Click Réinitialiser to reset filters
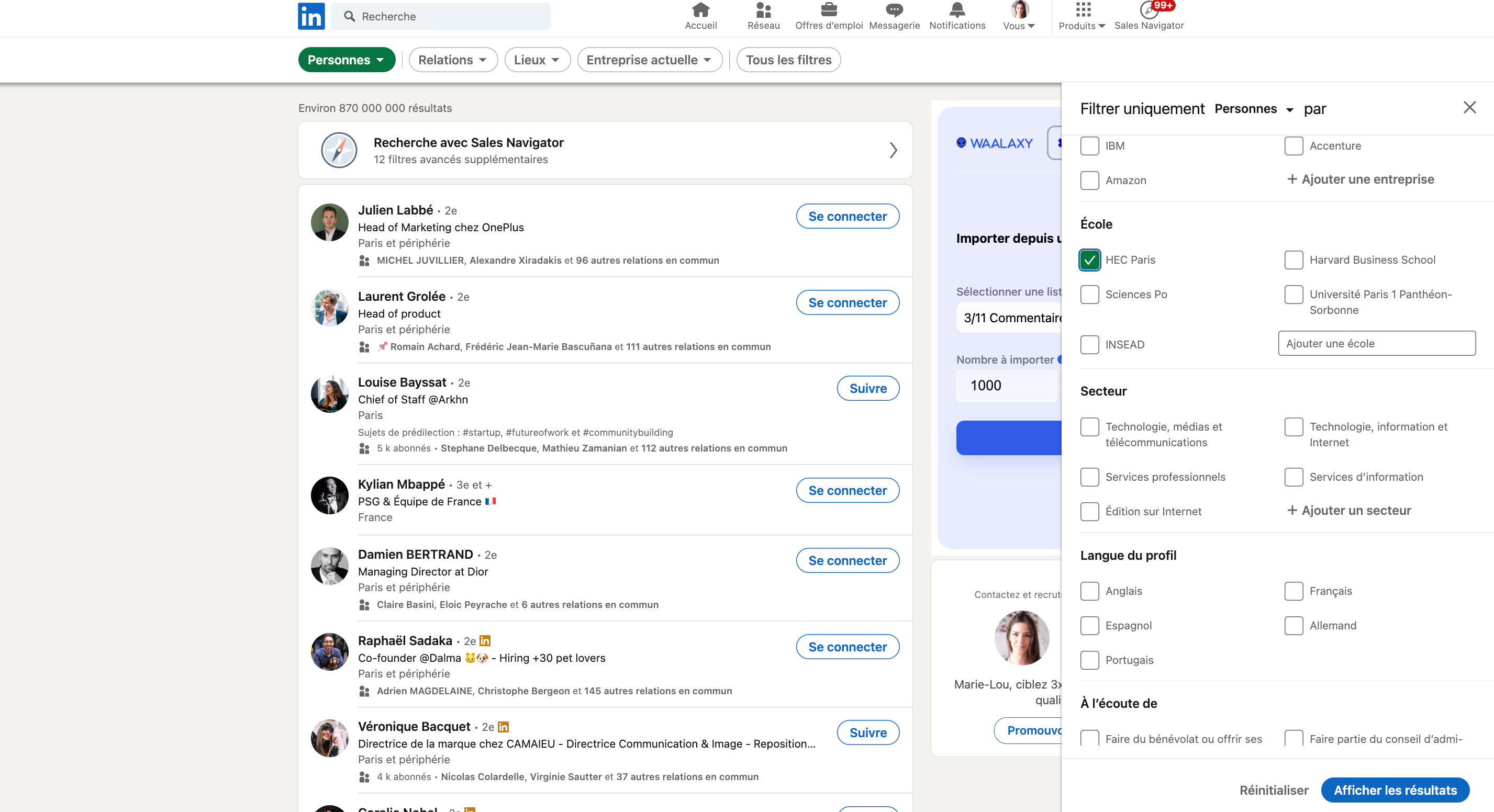Image resolution: width=1494 pixels, height=812 pixels. point(1274,790)
